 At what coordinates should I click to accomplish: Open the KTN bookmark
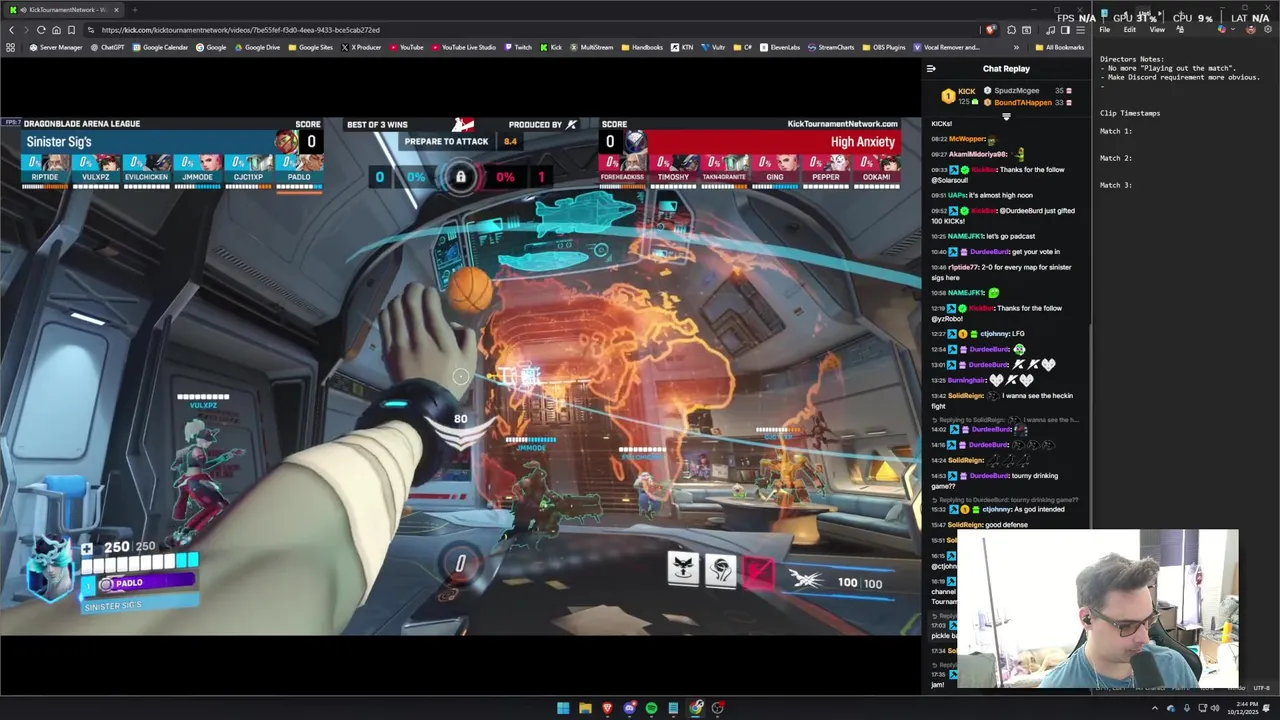coord(682,47)
